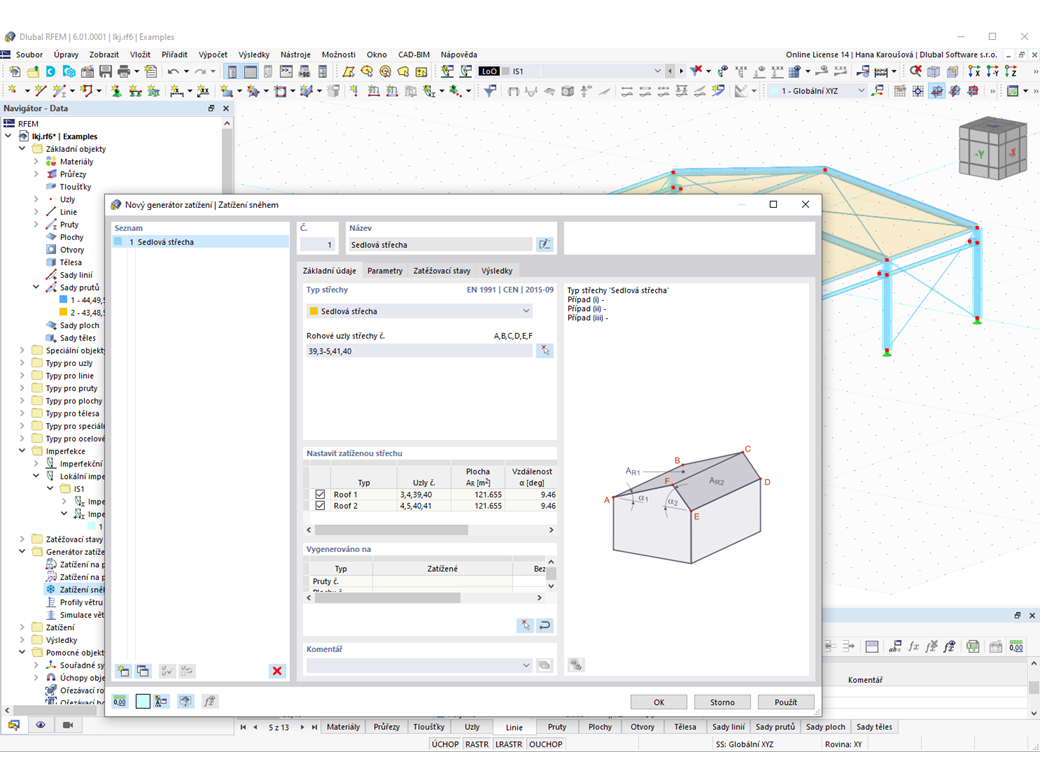Toggle ÚCHOP snap in status bar
1040x780 pixels.
pos(445,744)
